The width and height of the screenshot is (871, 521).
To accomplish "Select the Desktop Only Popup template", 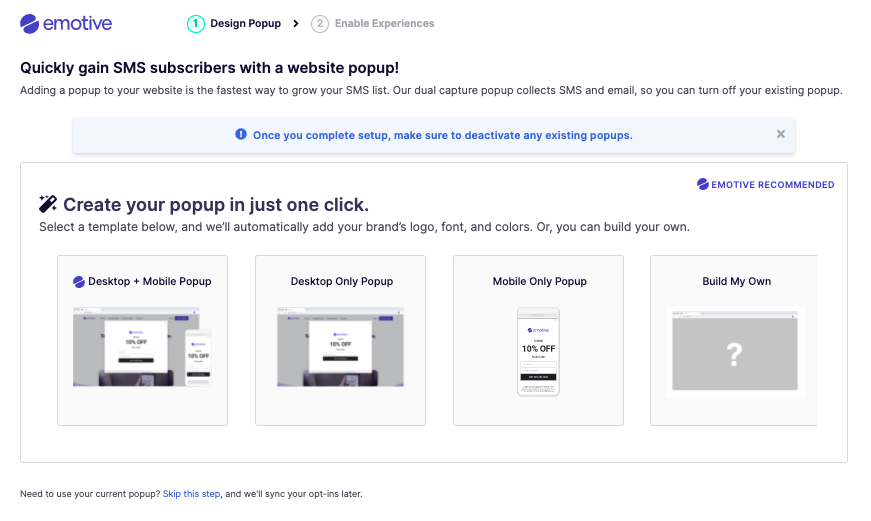I will [341, 340].
